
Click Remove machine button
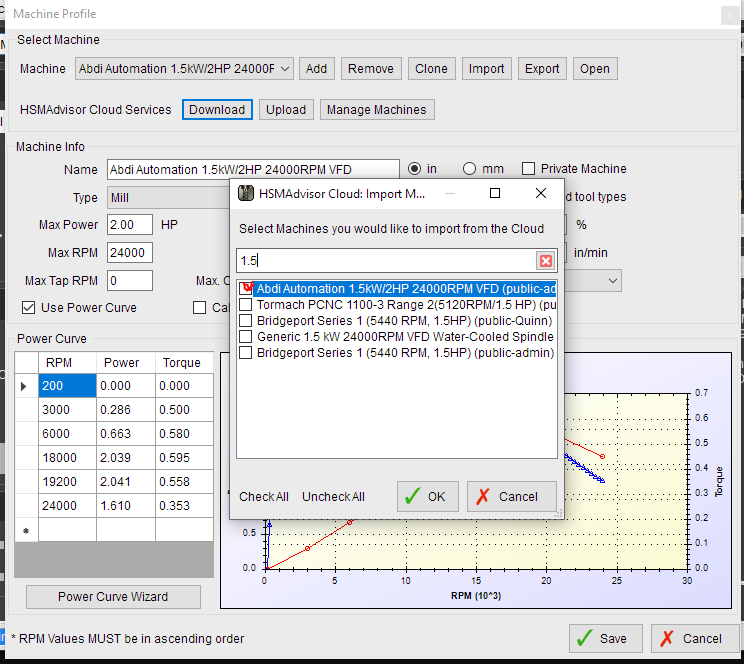tap(371, 69)
